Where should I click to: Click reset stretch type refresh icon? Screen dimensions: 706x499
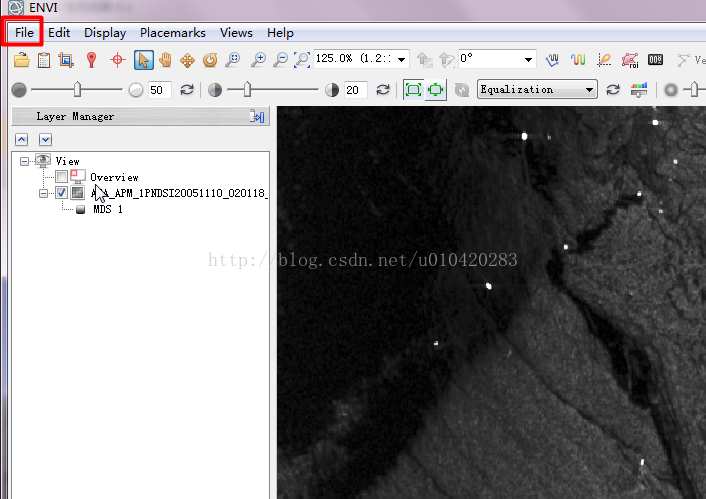click(613, 90)
